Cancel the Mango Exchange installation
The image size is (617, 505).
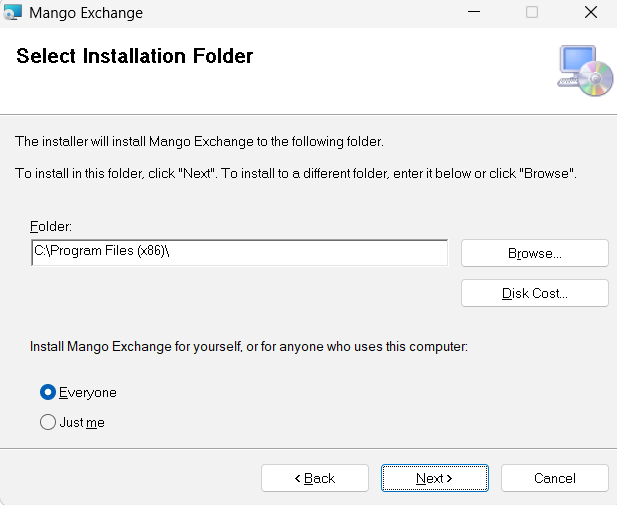[x=554, y=478]
